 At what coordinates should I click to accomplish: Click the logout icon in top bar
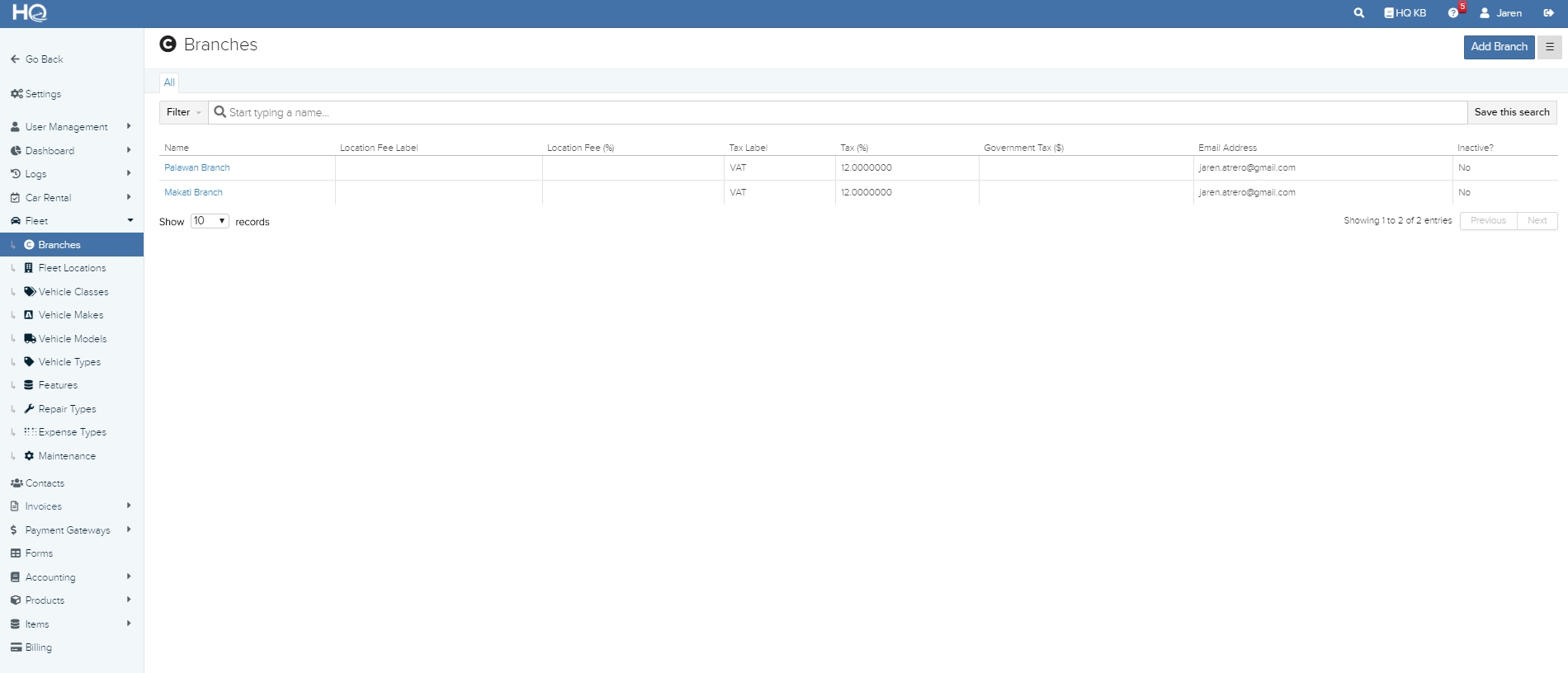pyautogui.click(x=1548, y=13)
